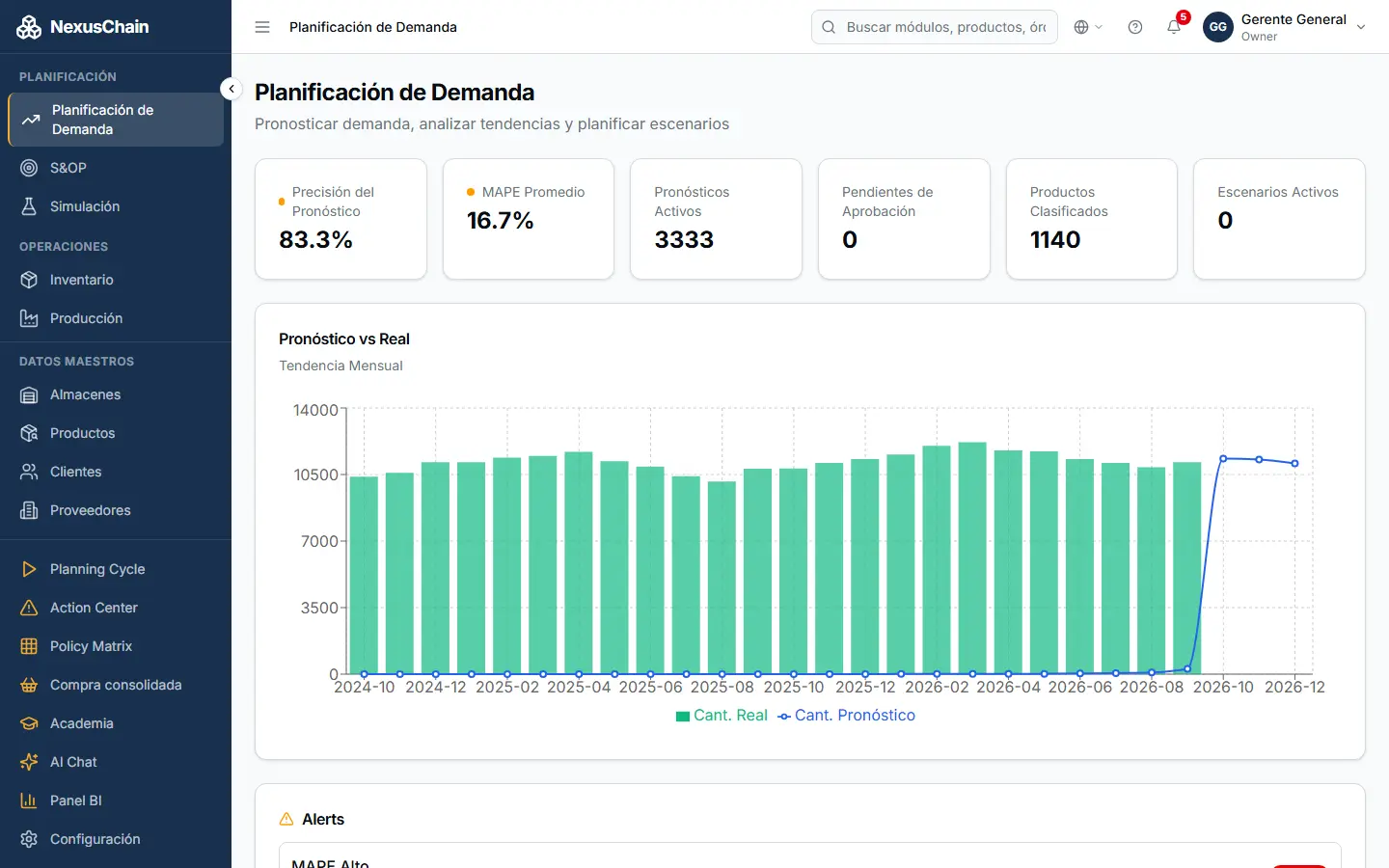The image size is (1389, 868).
Task: Click the 14000 y-axis label
Action: click(x=315, y=410)
